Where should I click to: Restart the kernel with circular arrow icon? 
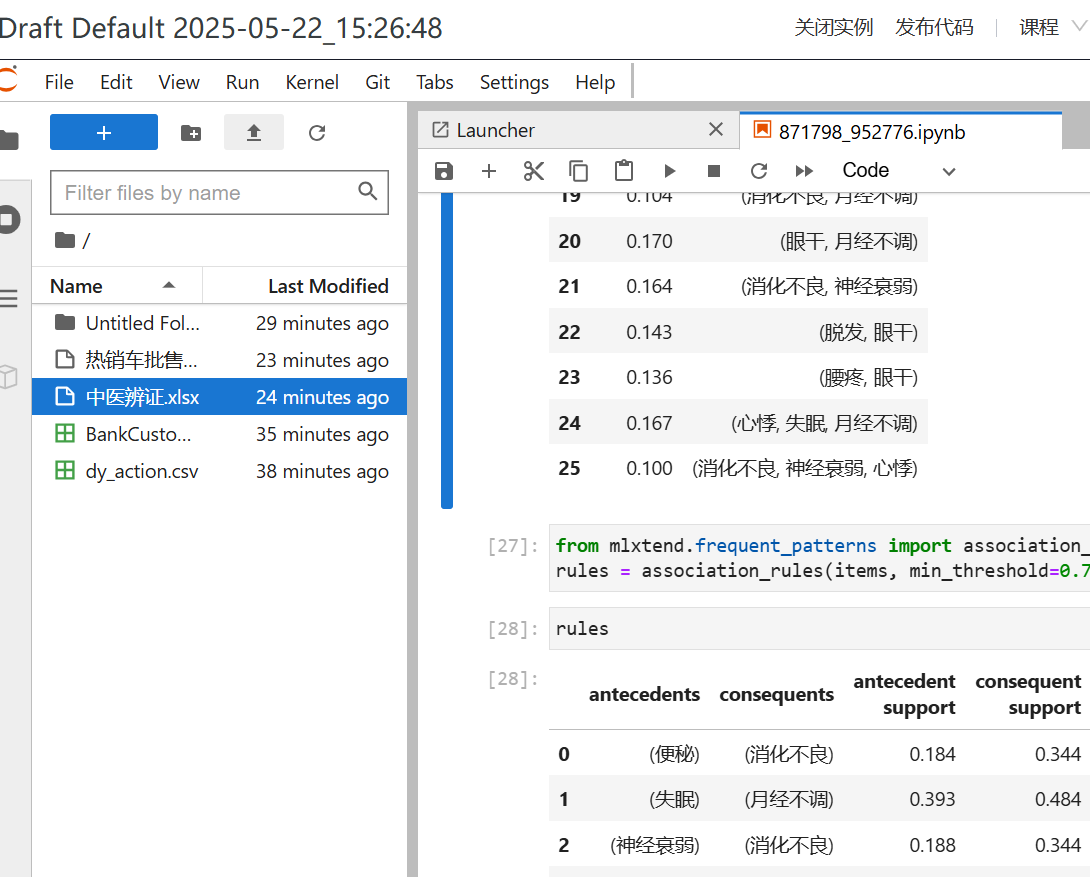tap(759, 171)
